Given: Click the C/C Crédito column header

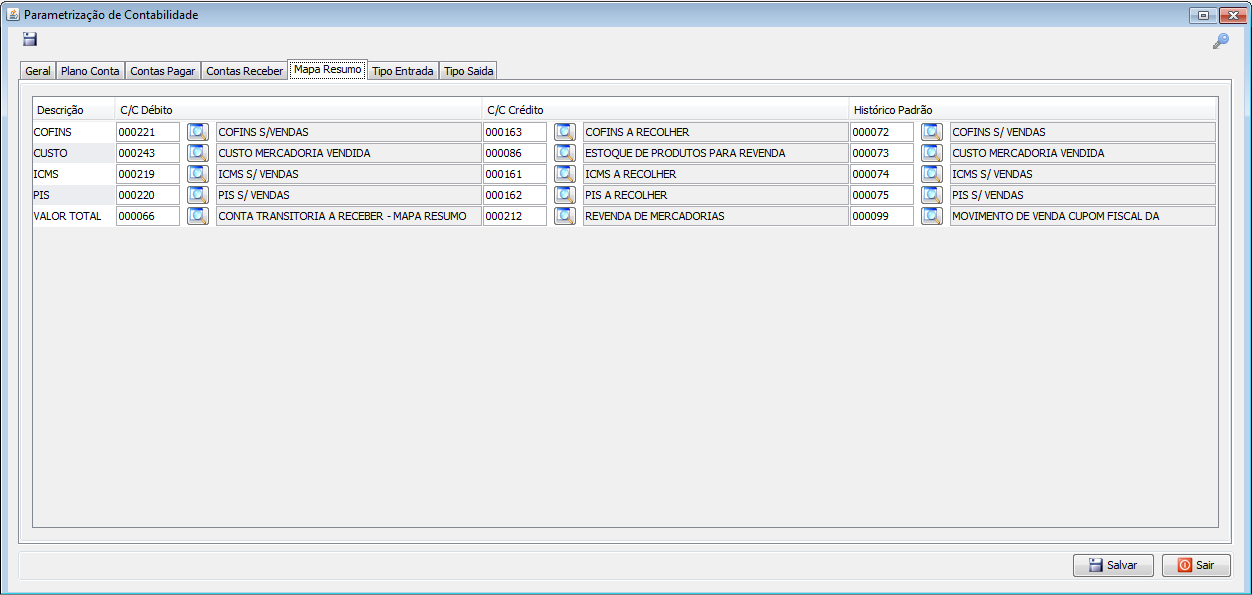Looking at the screenshot, I should point(515,110).
